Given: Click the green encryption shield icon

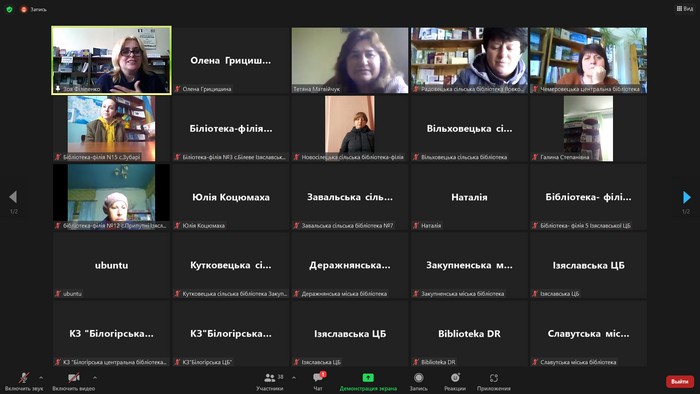Looking at the screenshot, I should (9, 9).
